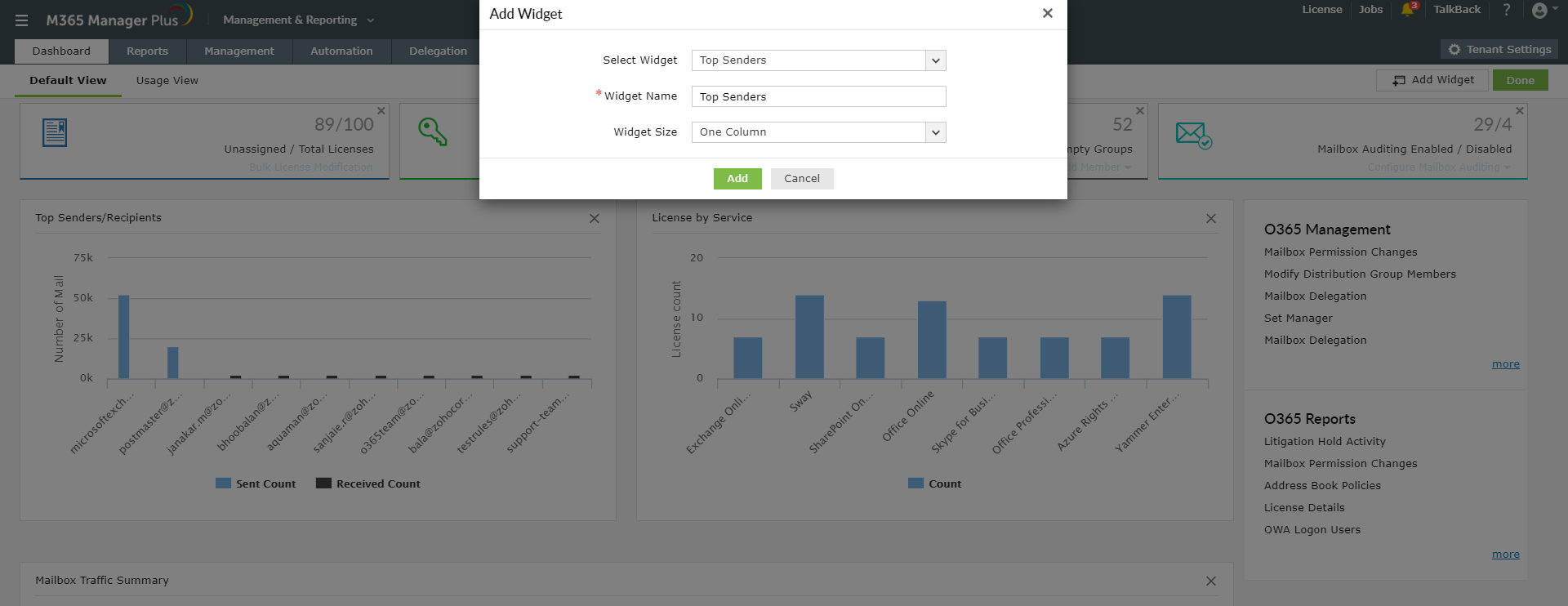
Task: Toggle the Count legend in License chart
Action: (934, 483)
